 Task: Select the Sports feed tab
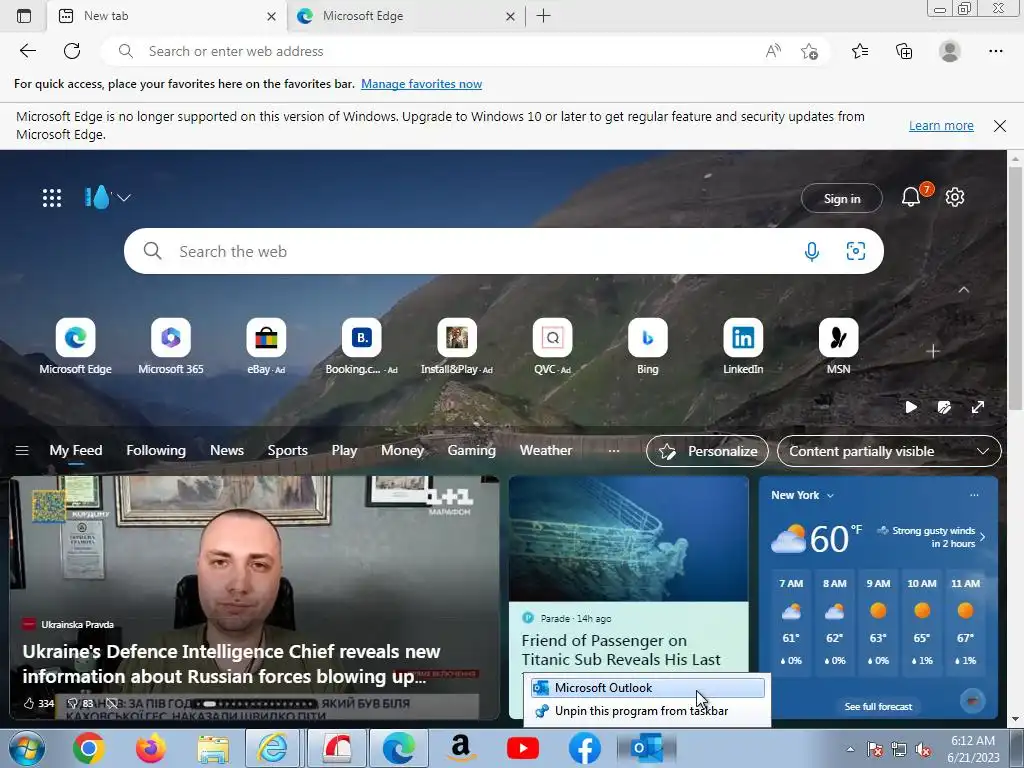(x=287, y=451)
